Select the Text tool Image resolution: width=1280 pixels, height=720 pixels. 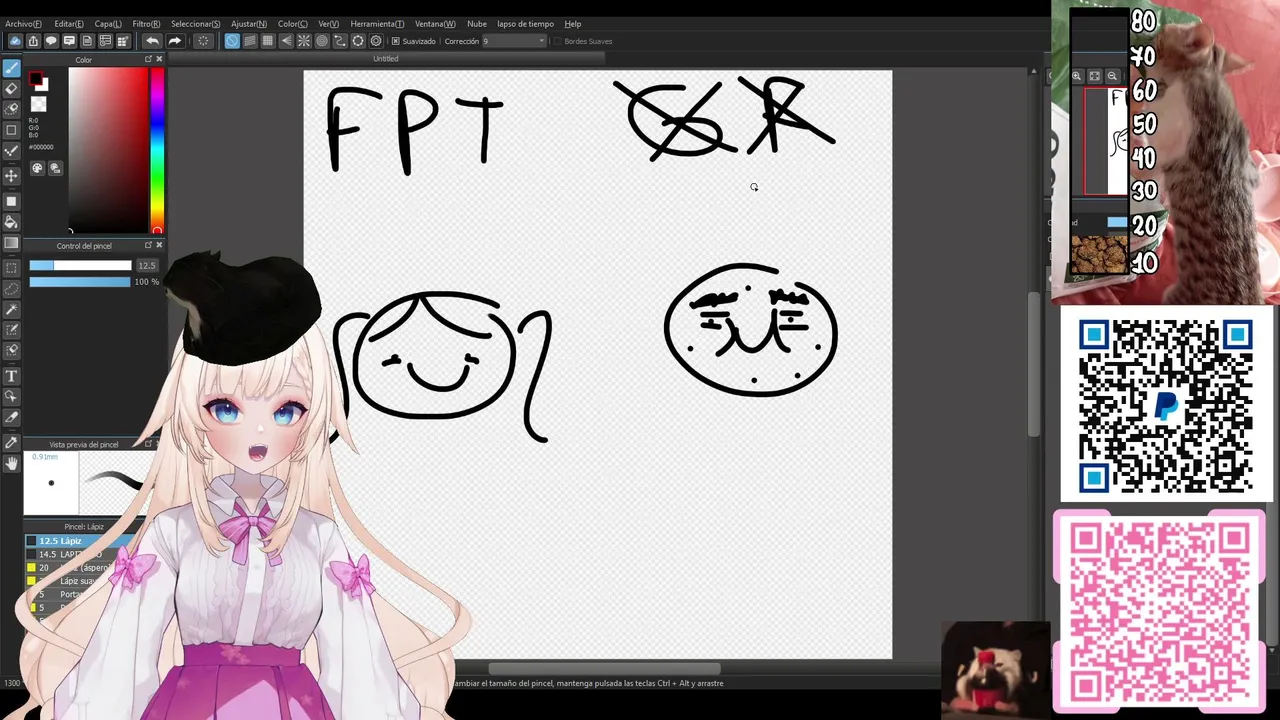pyautogui.click(x=11, y=376)
